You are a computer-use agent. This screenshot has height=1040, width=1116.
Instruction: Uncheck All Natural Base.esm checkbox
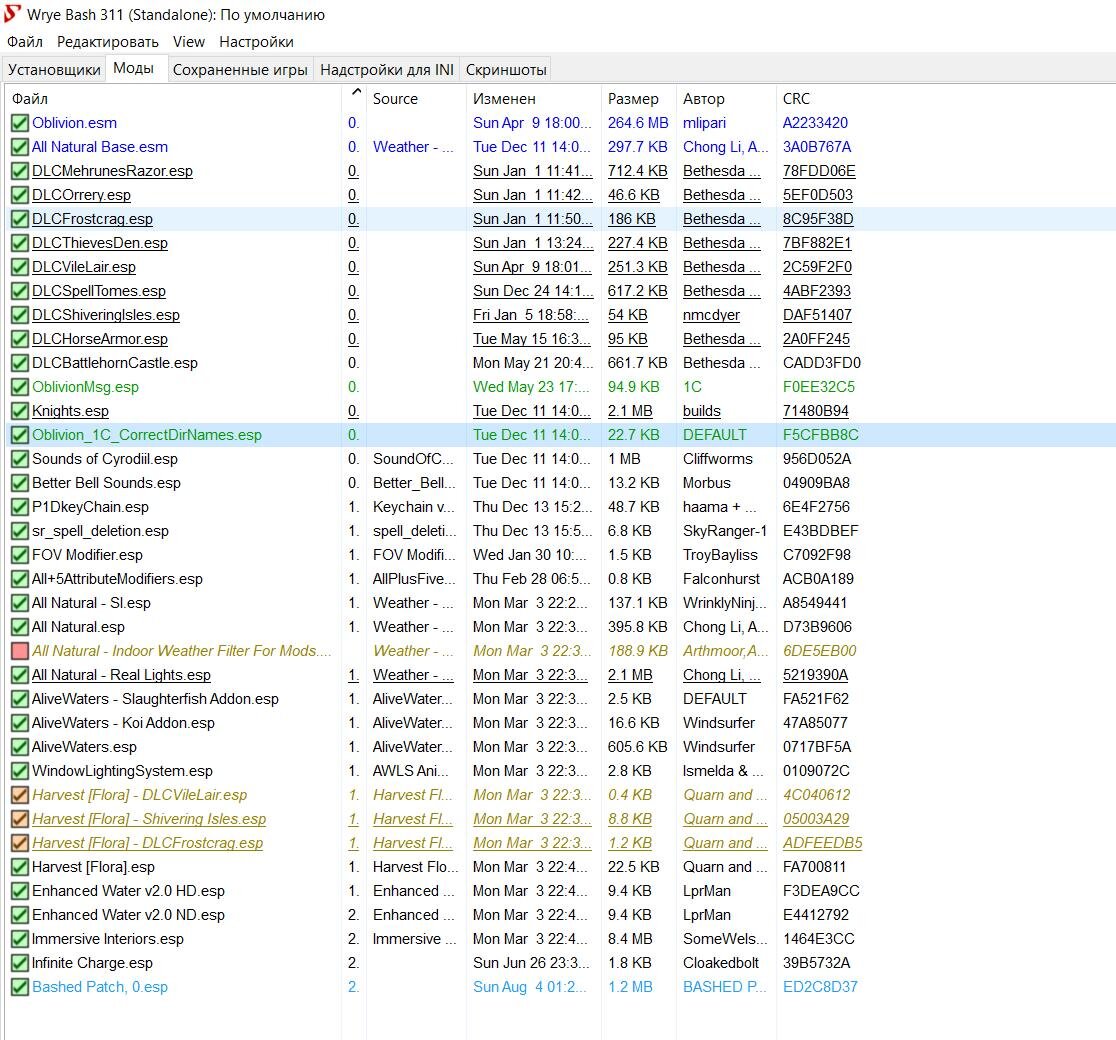(x=20, y=147)
